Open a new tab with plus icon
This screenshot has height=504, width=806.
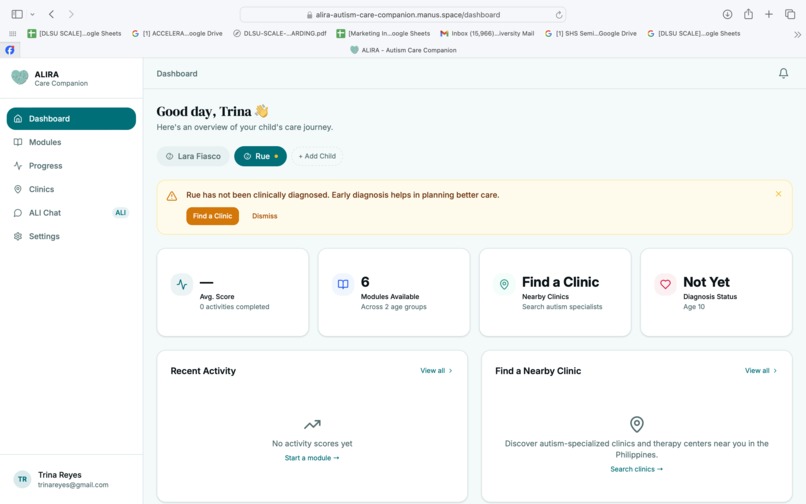tap(768, 14)
